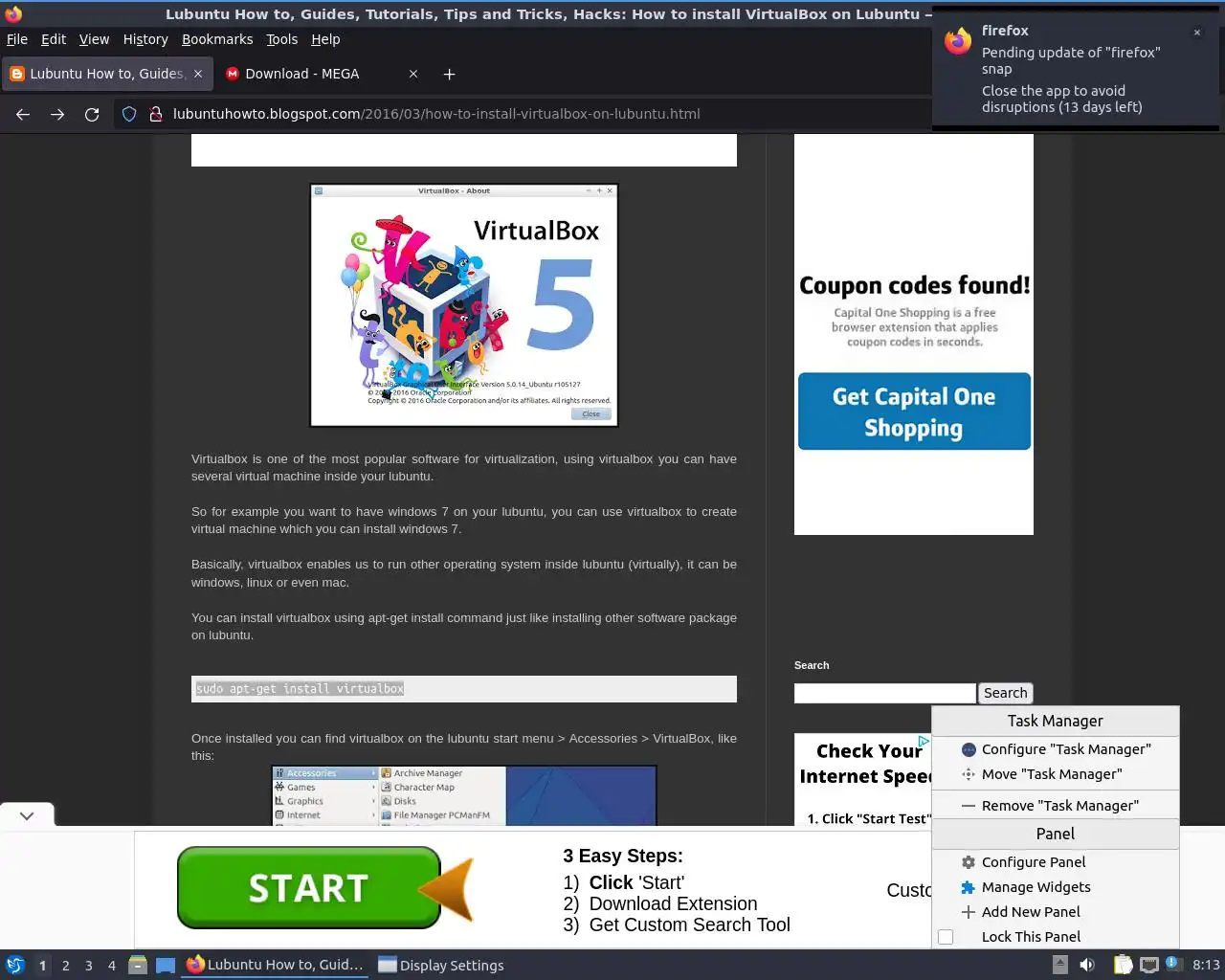This screenshot has height=980, width=1225.
Task: Switch to virtual desktop 2
Action: [x=66, y=965]
